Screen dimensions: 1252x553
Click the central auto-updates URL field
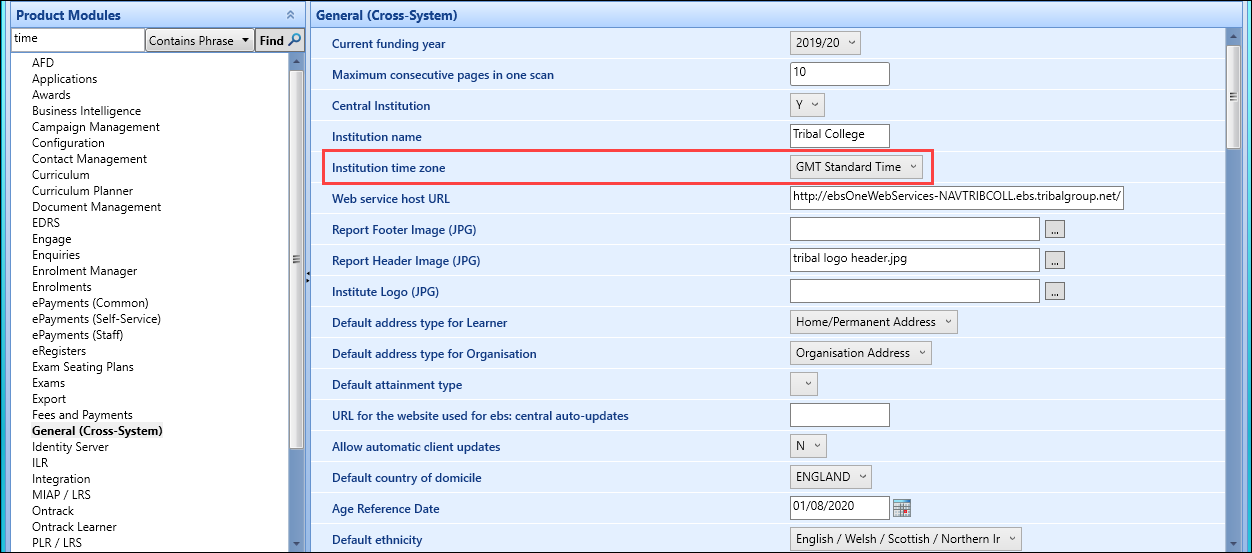(x=840, y=415)
